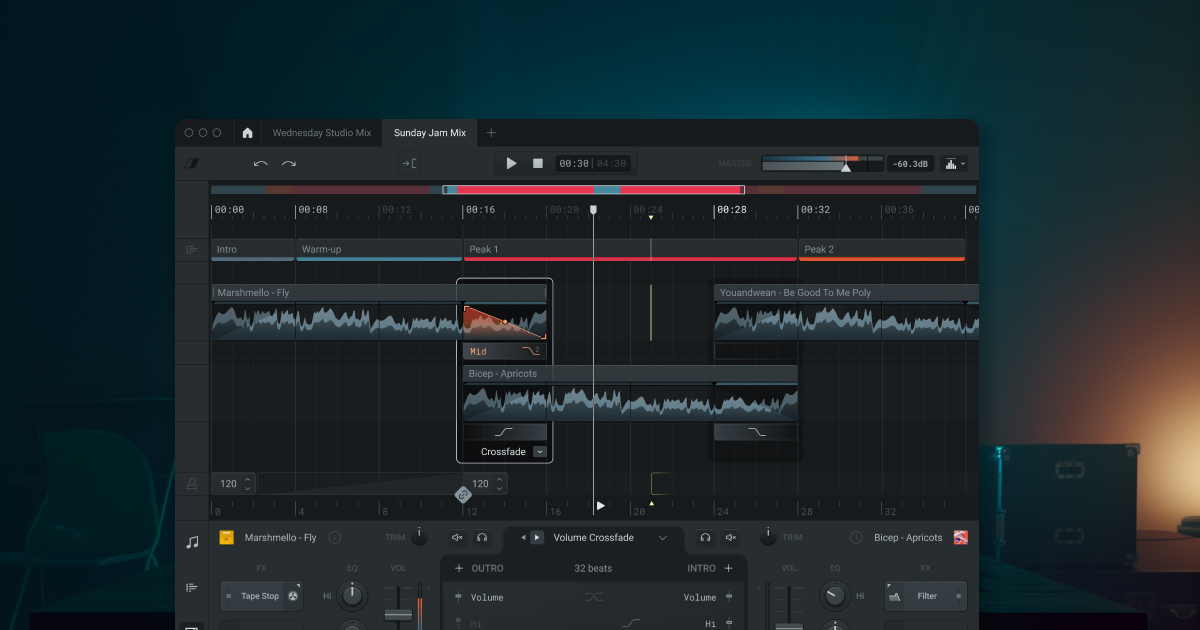Screen dimensions: 1200x630
Task: Mute the Marshmello - Fly channel
Action: point(457,537)
